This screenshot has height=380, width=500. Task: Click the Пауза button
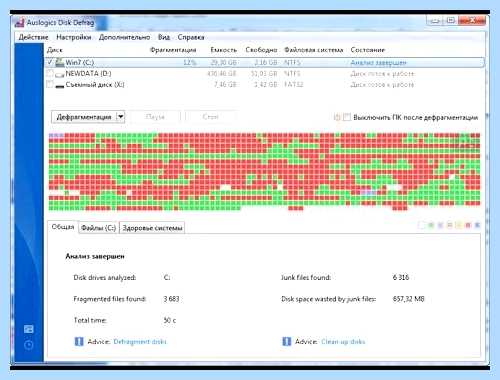[155, 117]
